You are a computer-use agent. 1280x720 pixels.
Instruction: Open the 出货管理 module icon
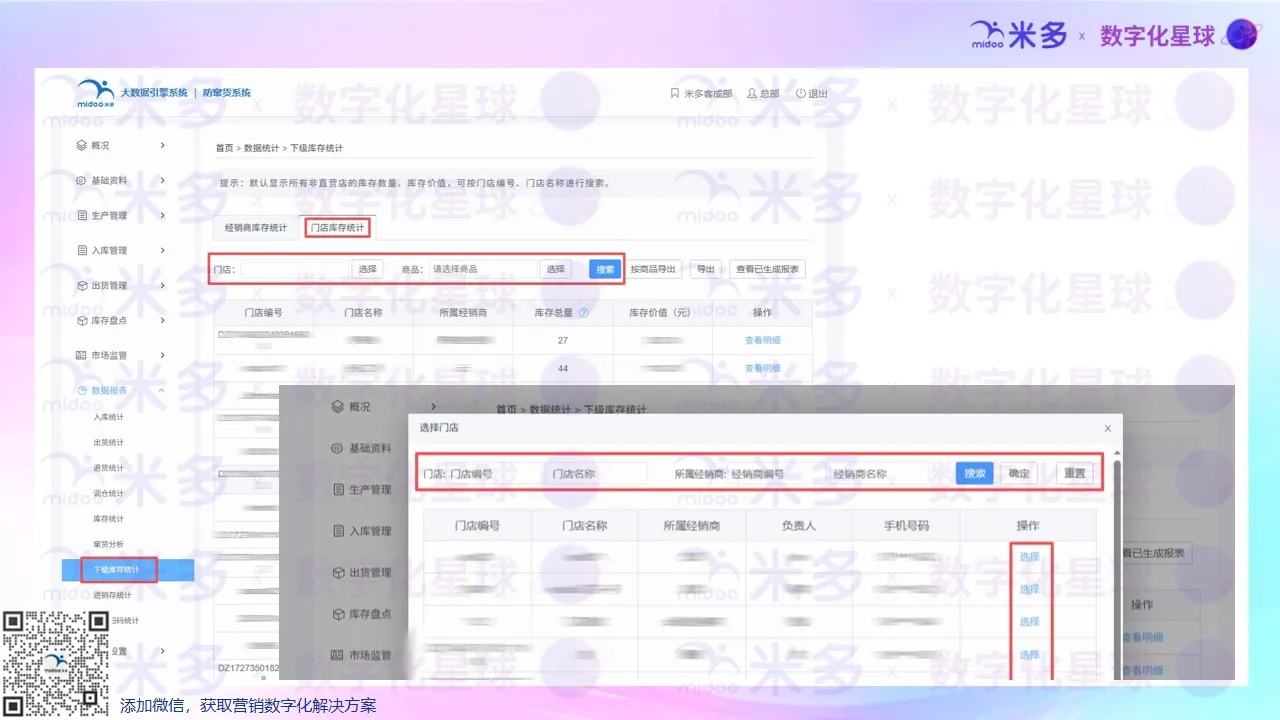pos(83,285)
